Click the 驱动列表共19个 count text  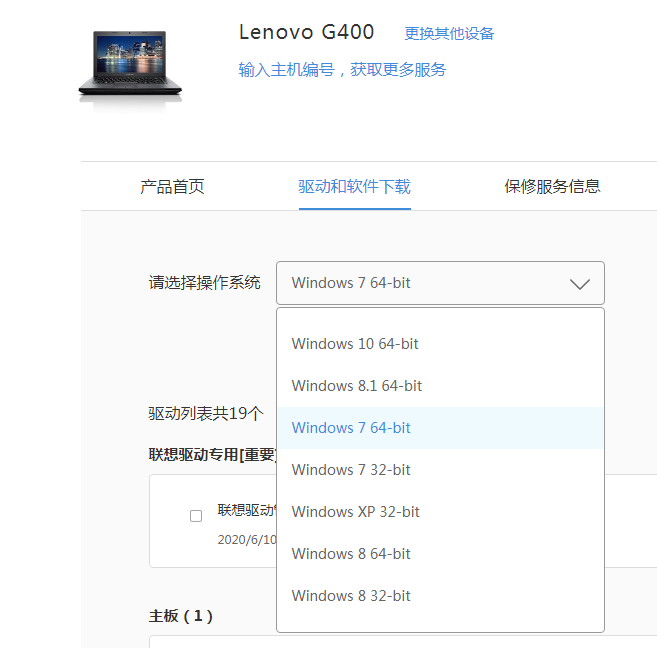point(206,413)
